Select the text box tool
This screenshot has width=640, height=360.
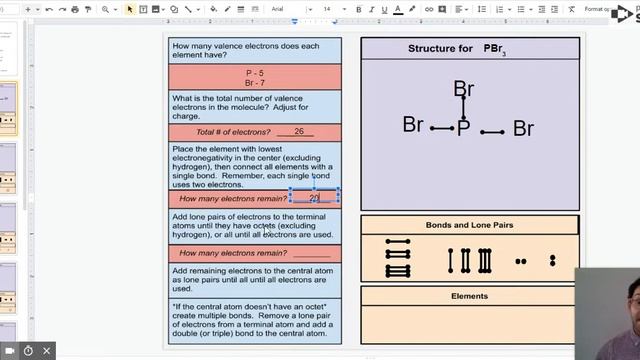tap(143, 9)
